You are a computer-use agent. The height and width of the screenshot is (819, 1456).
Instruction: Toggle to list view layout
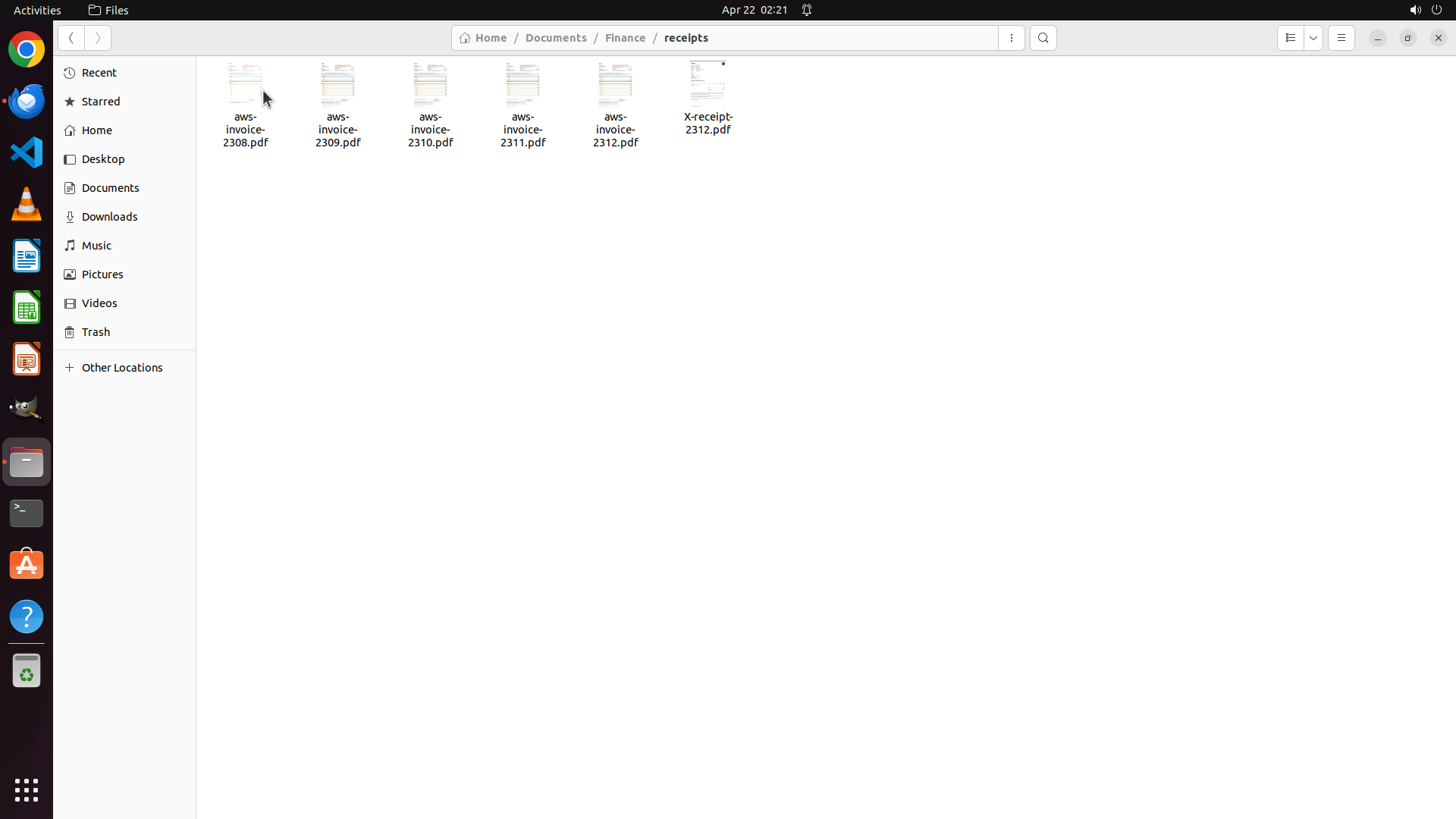[1290, 38]
